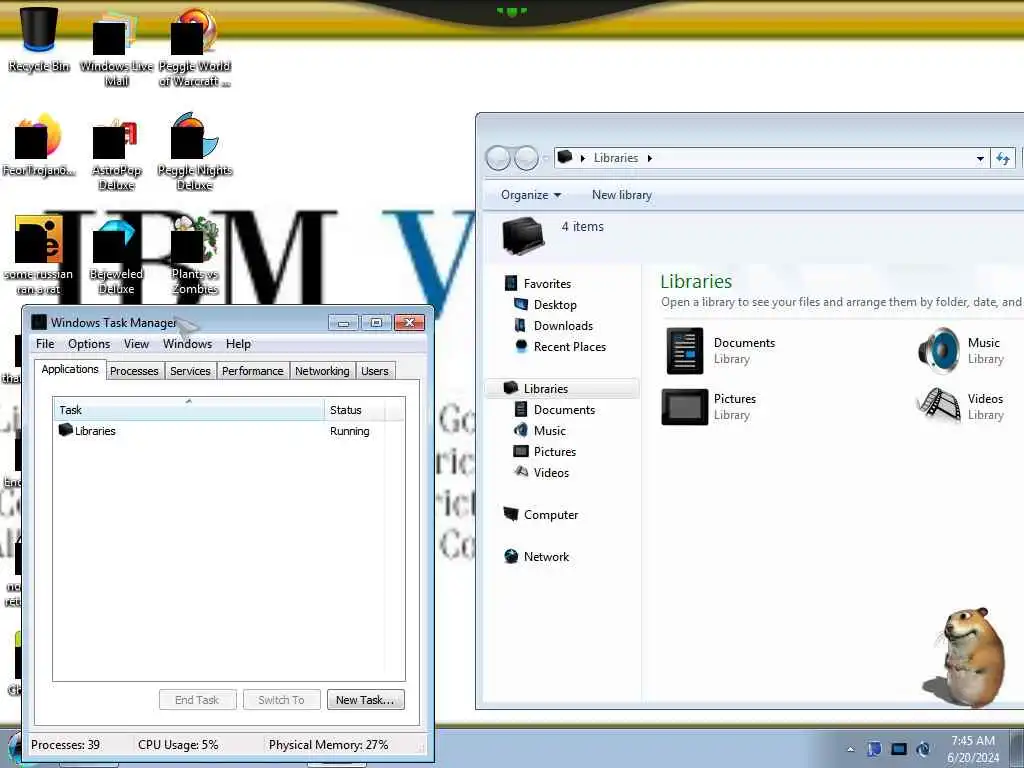Click the Explorer back arrow button
Image resolution: width=1024 pixels, height=768 pixels.
click(x=498, y=158)
